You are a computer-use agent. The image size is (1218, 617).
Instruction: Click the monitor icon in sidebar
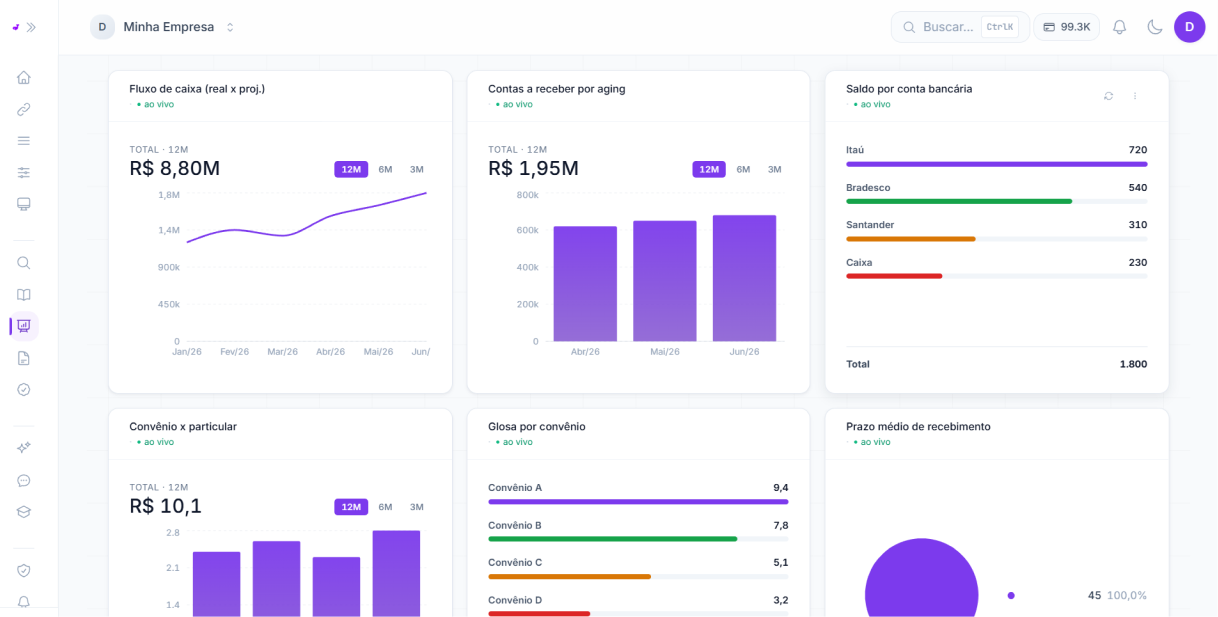(x=24, y=204)
